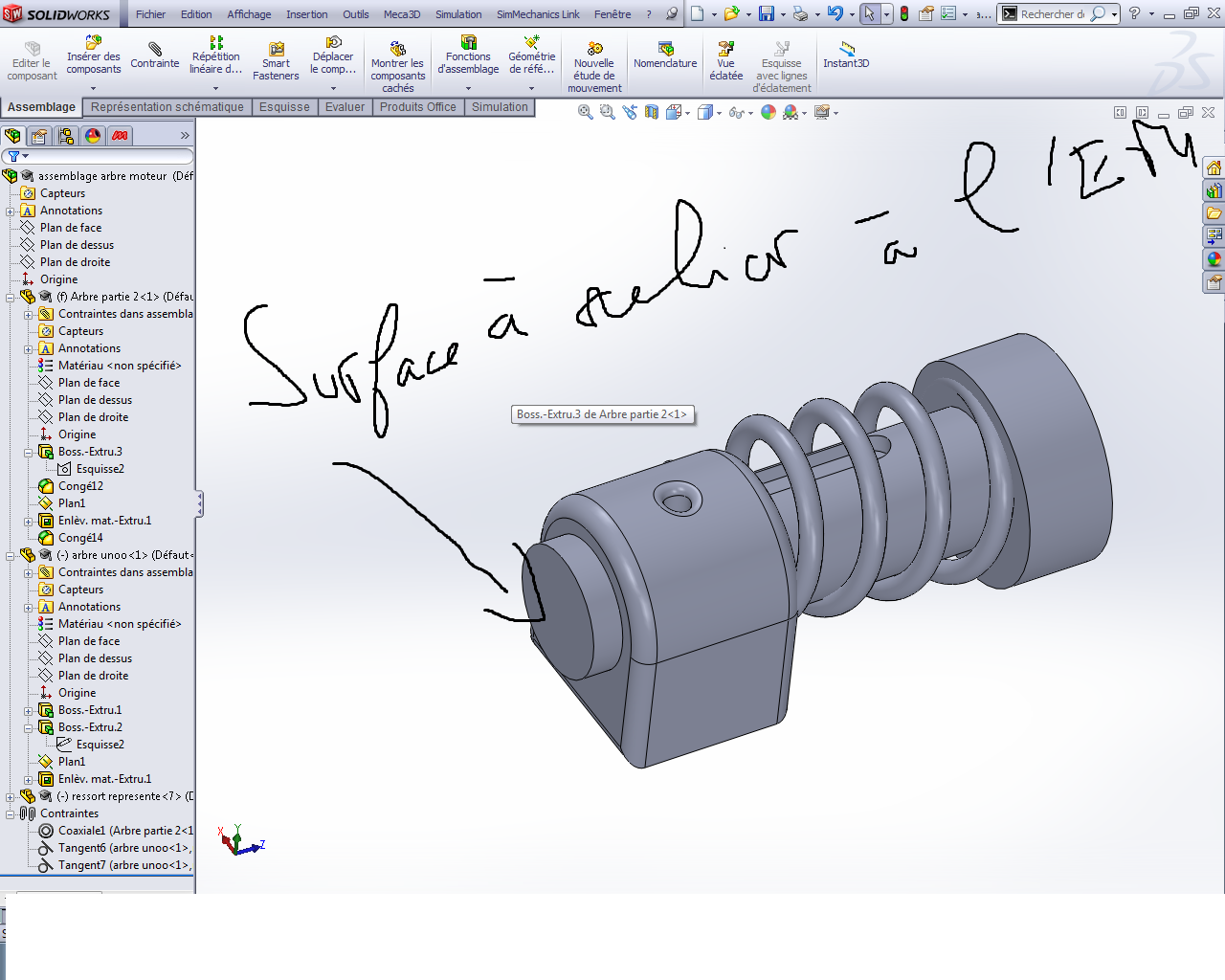Open the Simulation menu in menu bar
The image size is (1225, 980).
point(458,14)
